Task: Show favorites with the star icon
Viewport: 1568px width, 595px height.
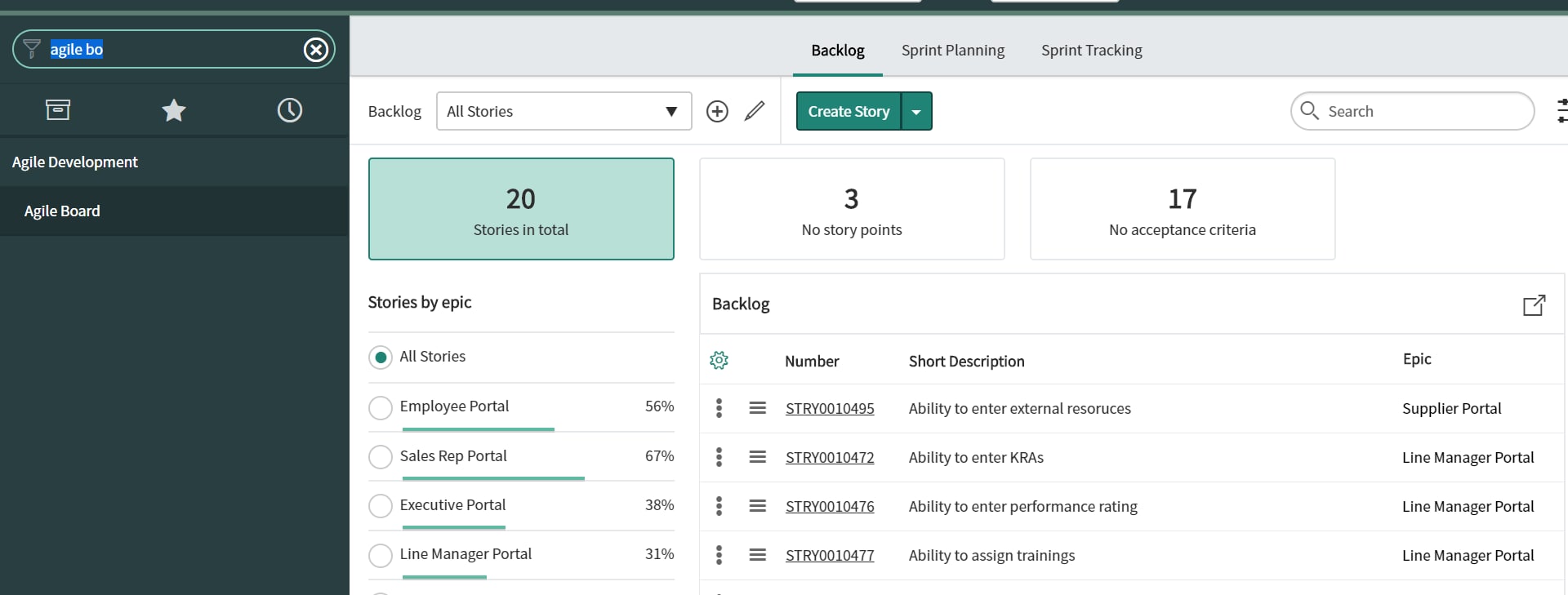Action: [174, 109]
